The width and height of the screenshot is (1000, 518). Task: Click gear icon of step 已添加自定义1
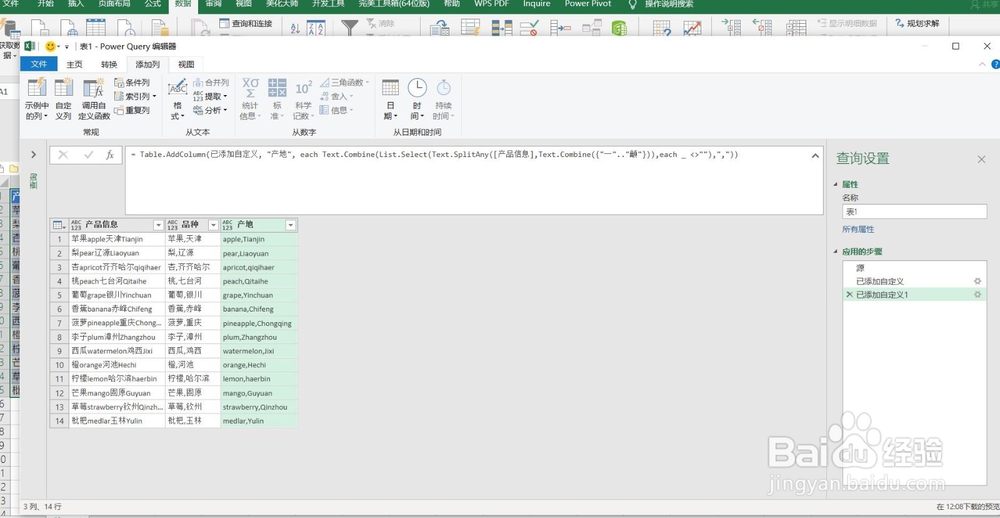(x=977, y=294)
